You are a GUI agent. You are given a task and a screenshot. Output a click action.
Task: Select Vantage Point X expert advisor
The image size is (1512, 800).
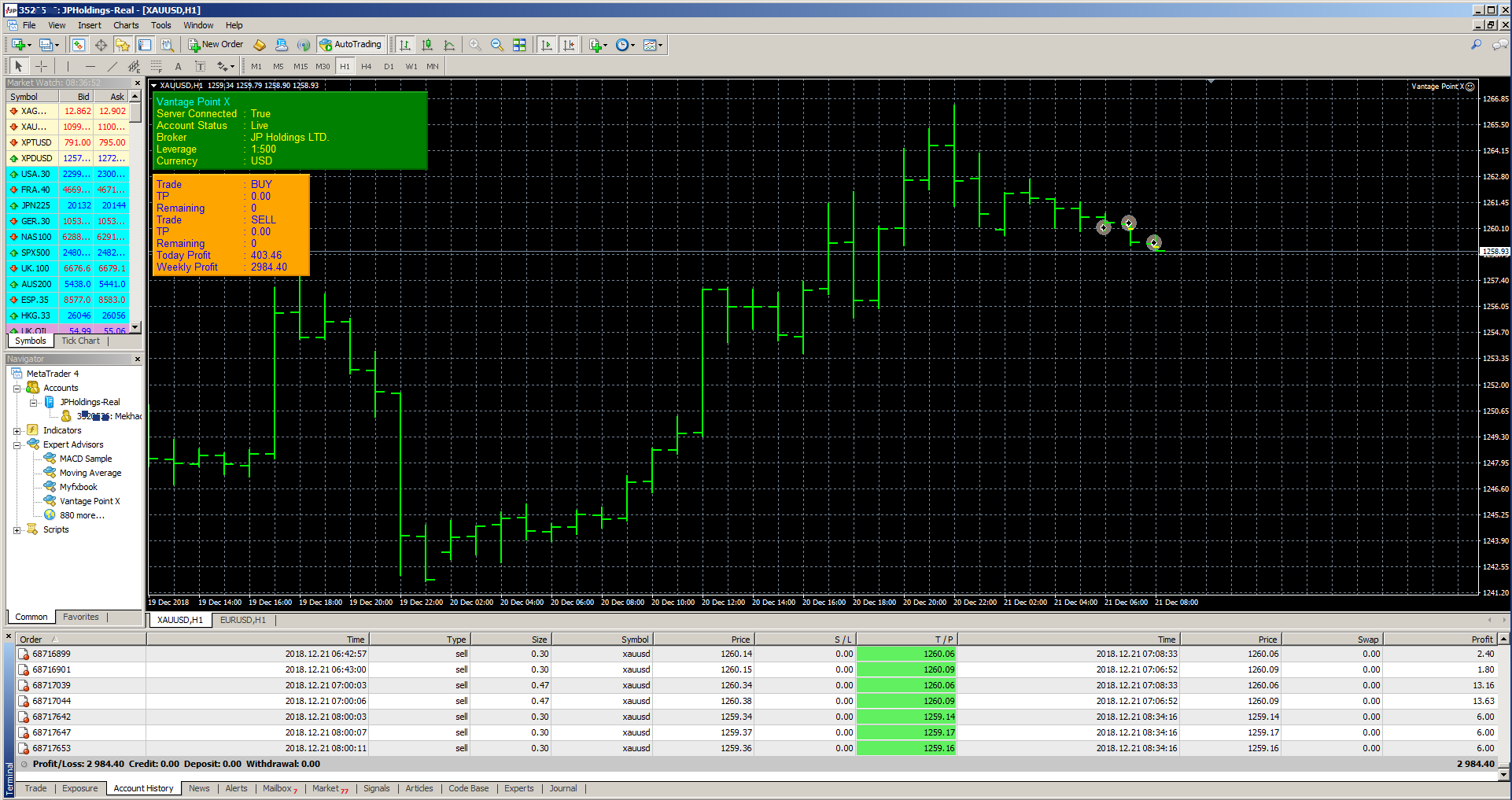click(90, 501)
